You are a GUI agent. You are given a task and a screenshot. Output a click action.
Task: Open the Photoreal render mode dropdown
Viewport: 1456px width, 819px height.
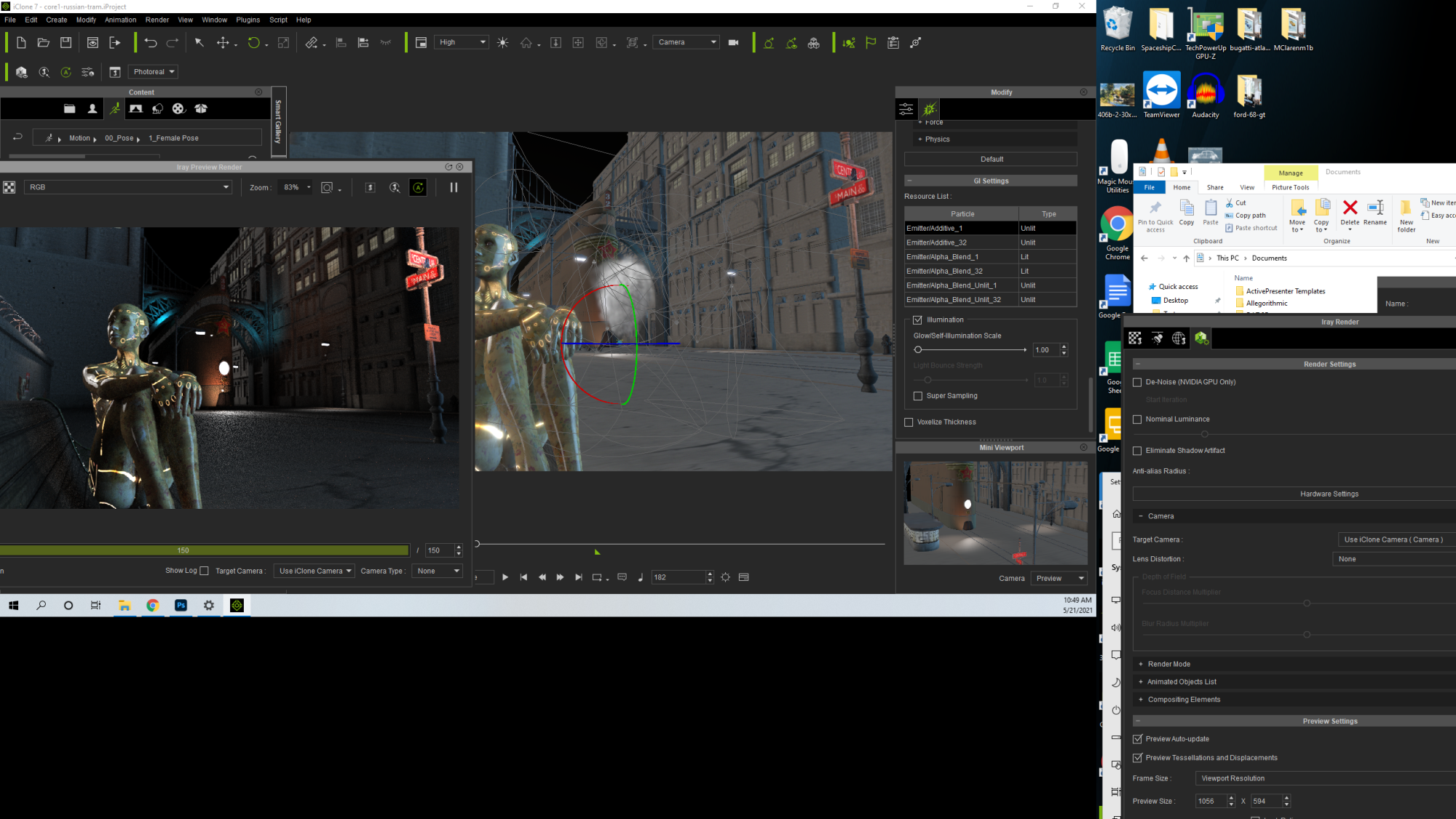154,72
